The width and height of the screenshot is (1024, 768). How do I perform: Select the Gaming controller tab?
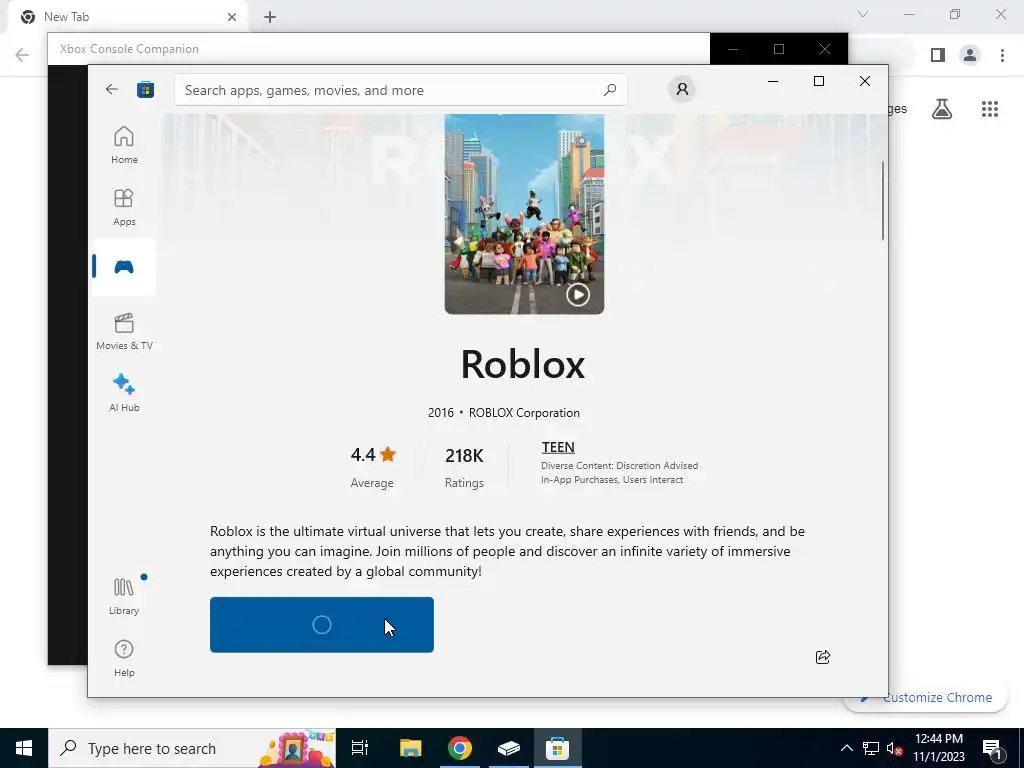click(x=124, y=267)
